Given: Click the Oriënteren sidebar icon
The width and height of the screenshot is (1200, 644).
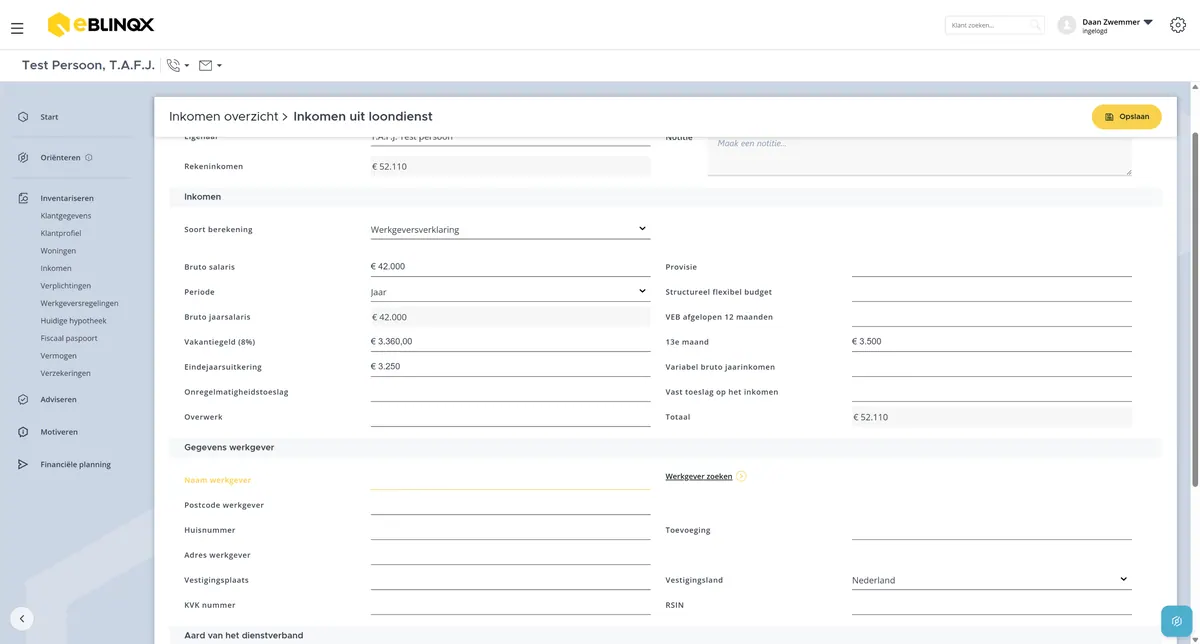Looking at the screenshot, I should pos(23,158).
